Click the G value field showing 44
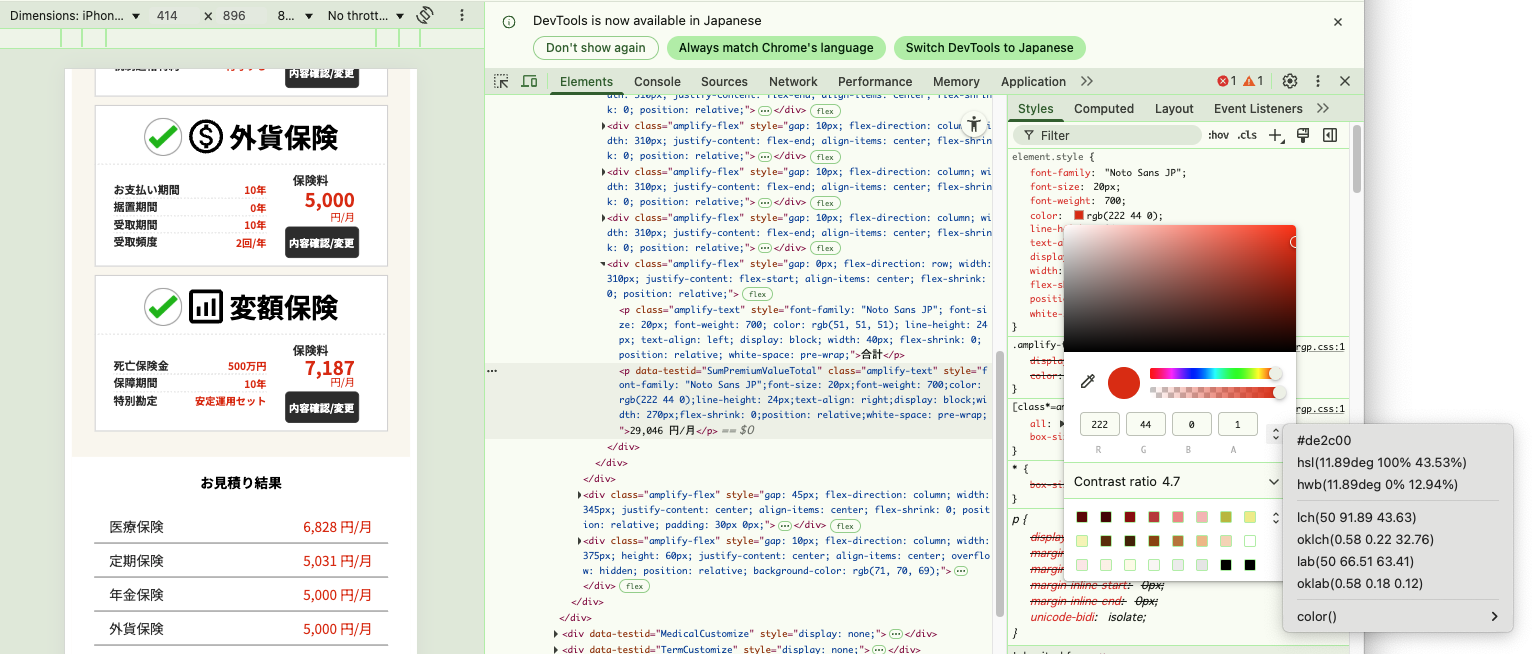 [1145, 425]
